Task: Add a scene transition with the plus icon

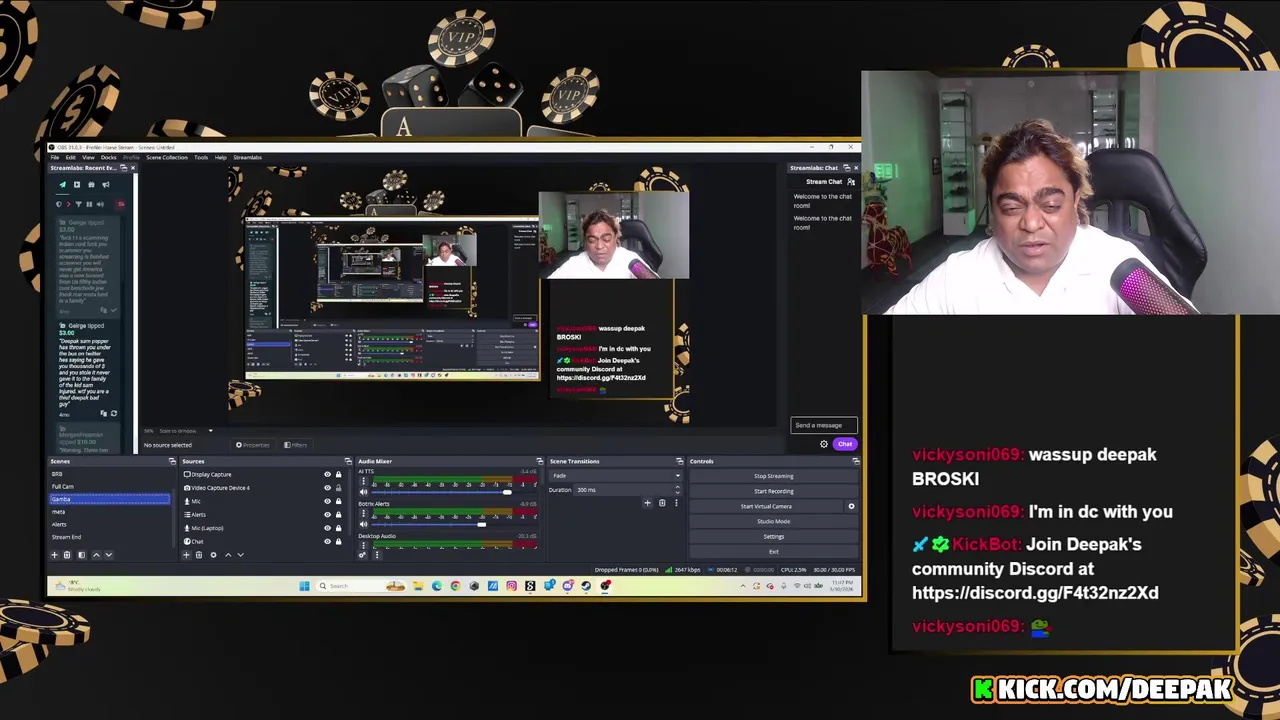Action: tap(647, 503)
